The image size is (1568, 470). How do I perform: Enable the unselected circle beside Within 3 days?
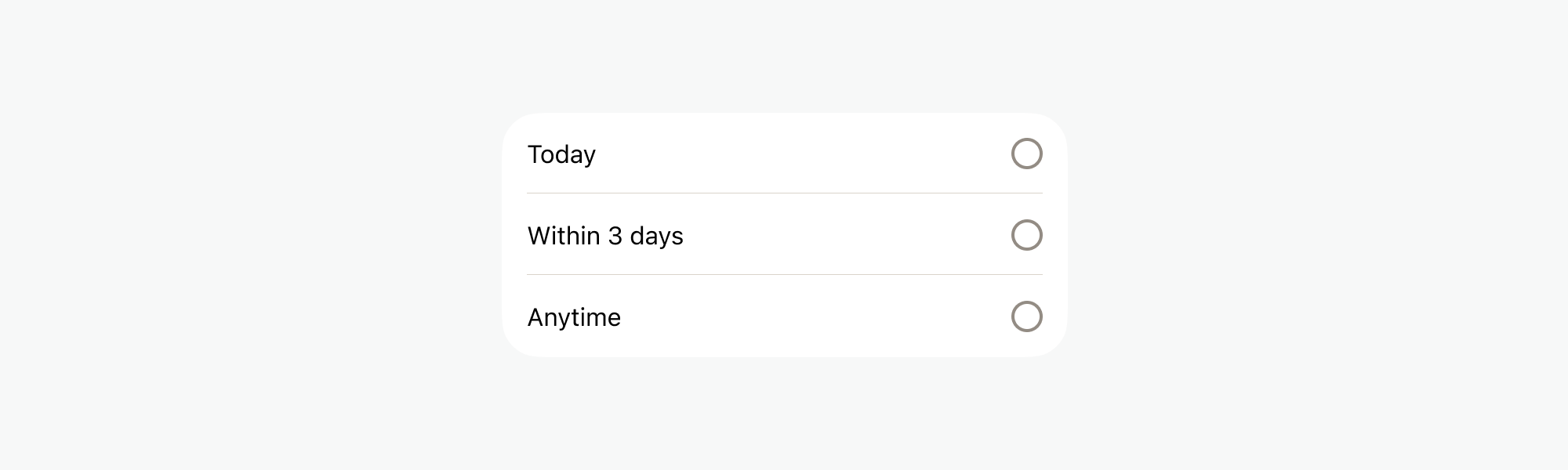coord(1026,235)
